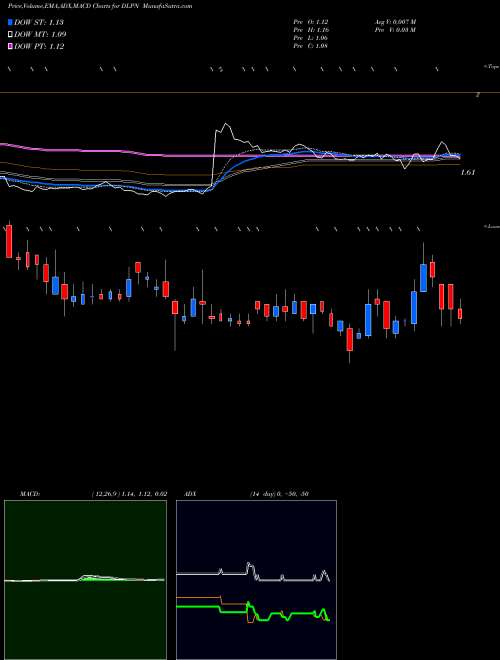Select the 'DOW ST: 1.13' legend label
Image resolution: width=500 pixels, height=660 pixels.
(39, 22)
